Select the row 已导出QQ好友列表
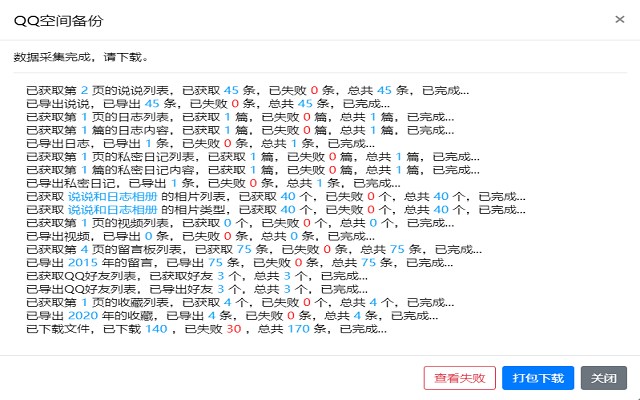 [x=197, y=289]
